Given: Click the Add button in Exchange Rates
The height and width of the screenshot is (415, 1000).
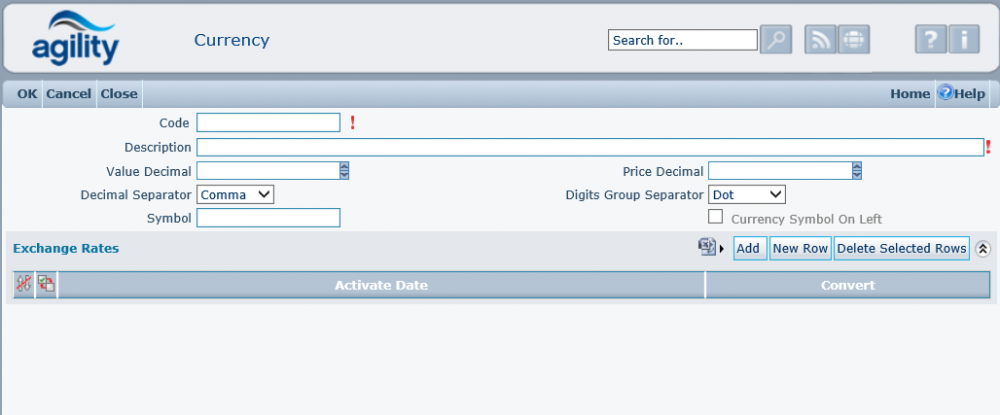Looking at the screenshot, I should (749, 248).
